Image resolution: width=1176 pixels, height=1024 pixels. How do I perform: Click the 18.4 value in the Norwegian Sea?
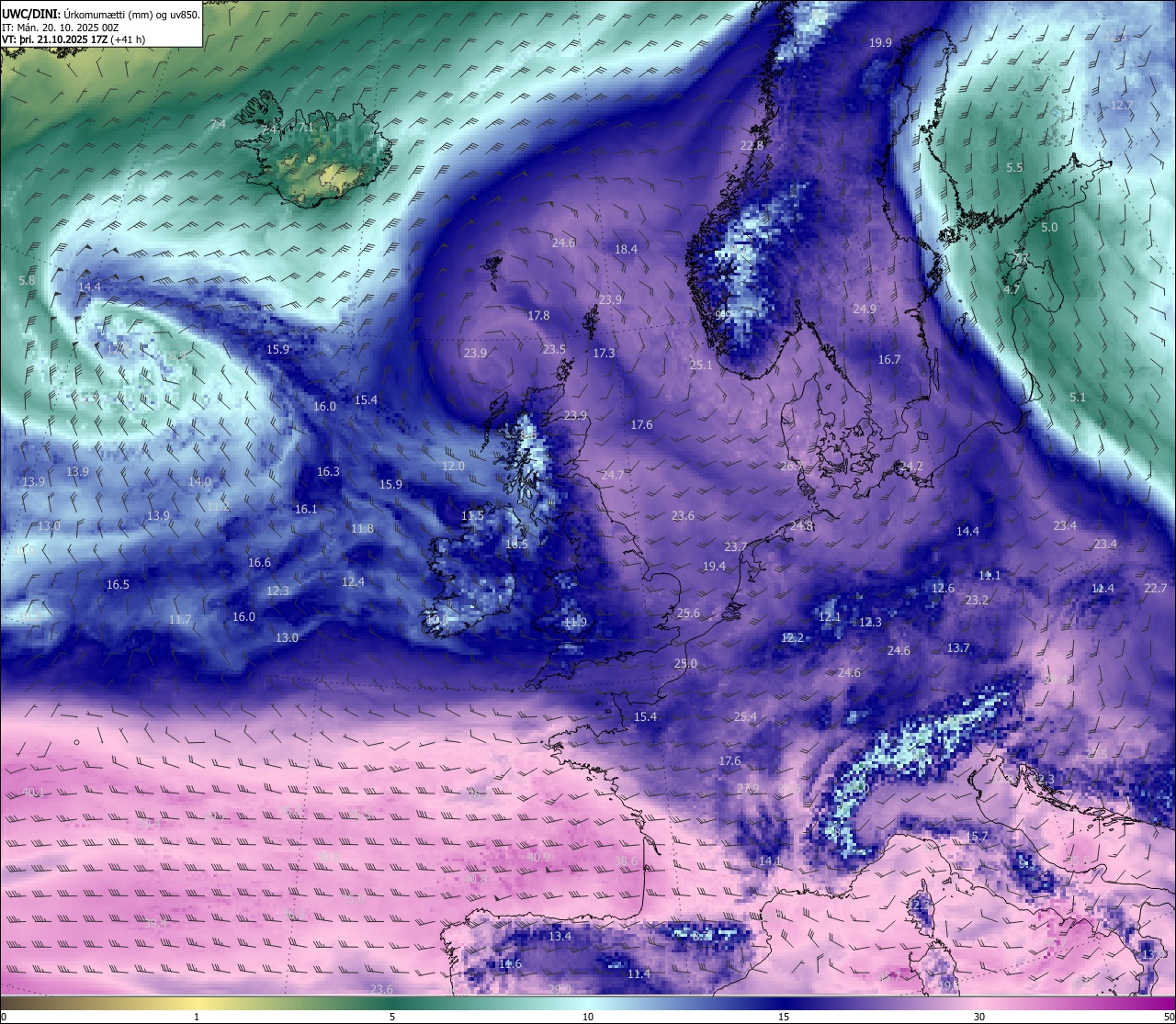626,249
